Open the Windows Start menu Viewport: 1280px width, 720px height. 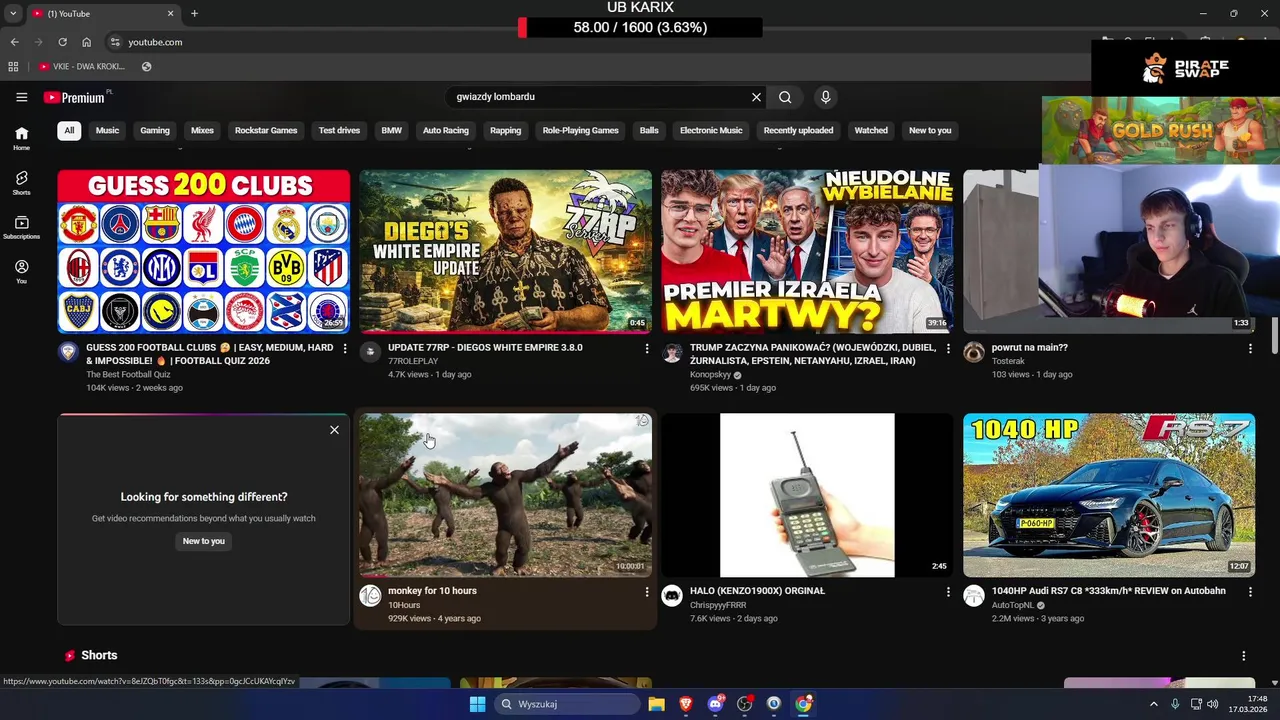click(477, 704)
